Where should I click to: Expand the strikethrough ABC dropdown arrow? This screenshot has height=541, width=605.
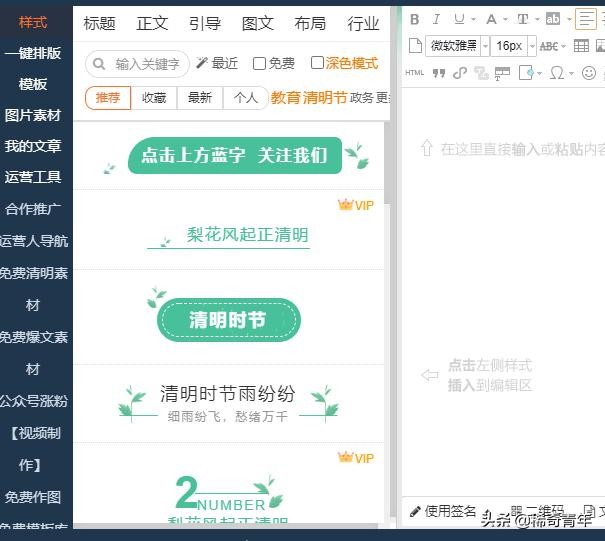click(x=563, y=46)
